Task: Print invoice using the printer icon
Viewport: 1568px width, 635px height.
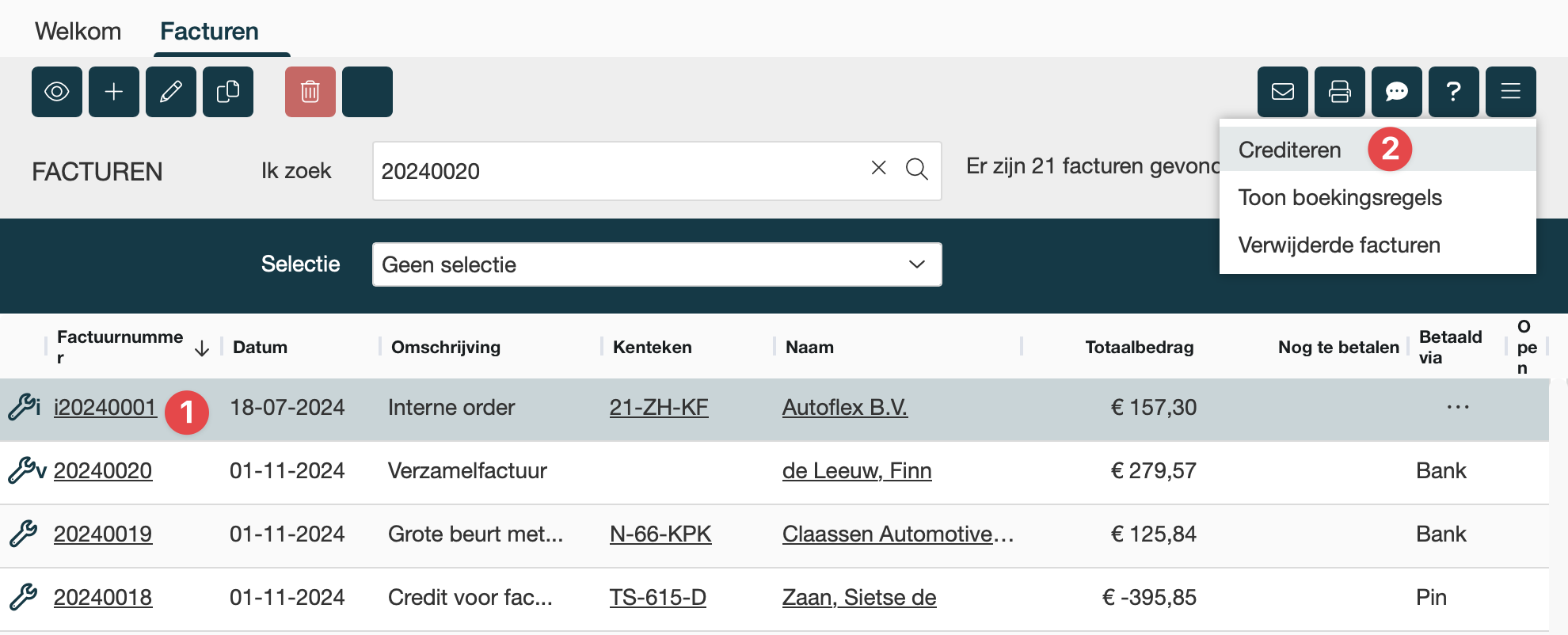Action: pos(1340,92)
